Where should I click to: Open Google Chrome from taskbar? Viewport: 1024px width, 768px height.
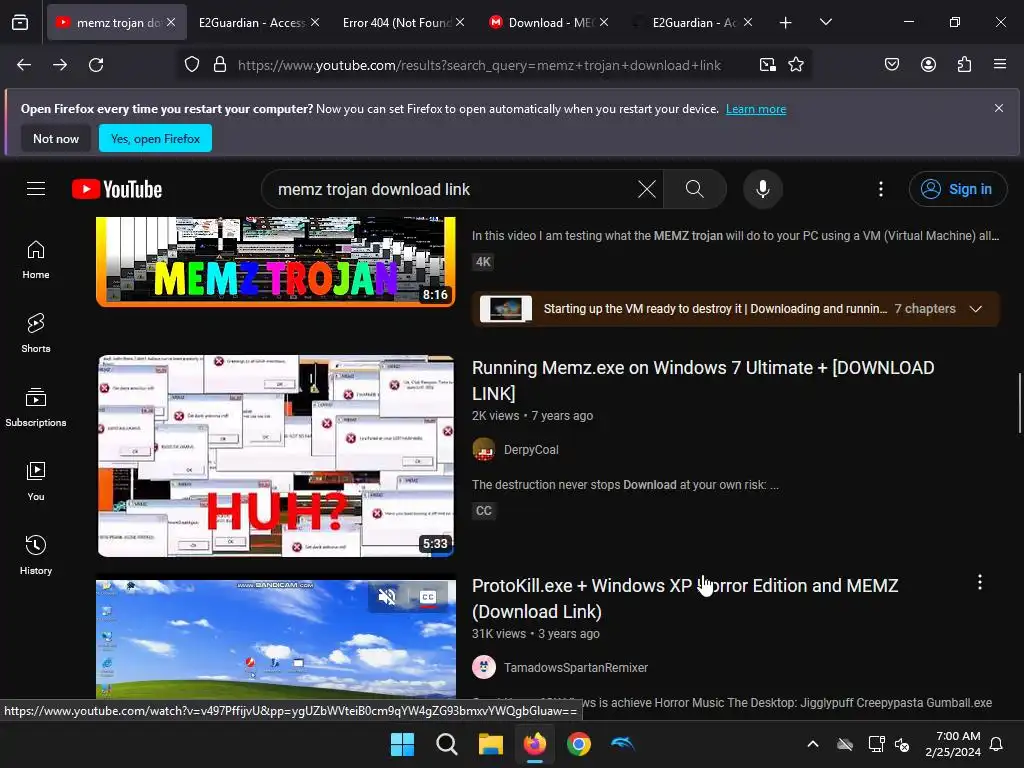point(579,744)
